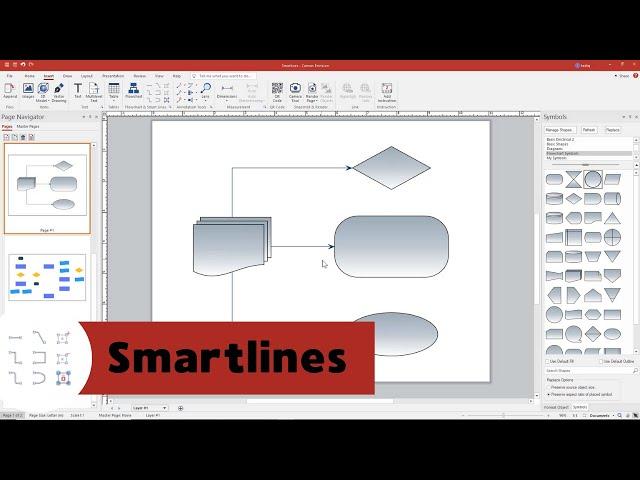The image size is (640, 480).
Task: Toggle the Use Default Fill checkbox
Action: 547,361
